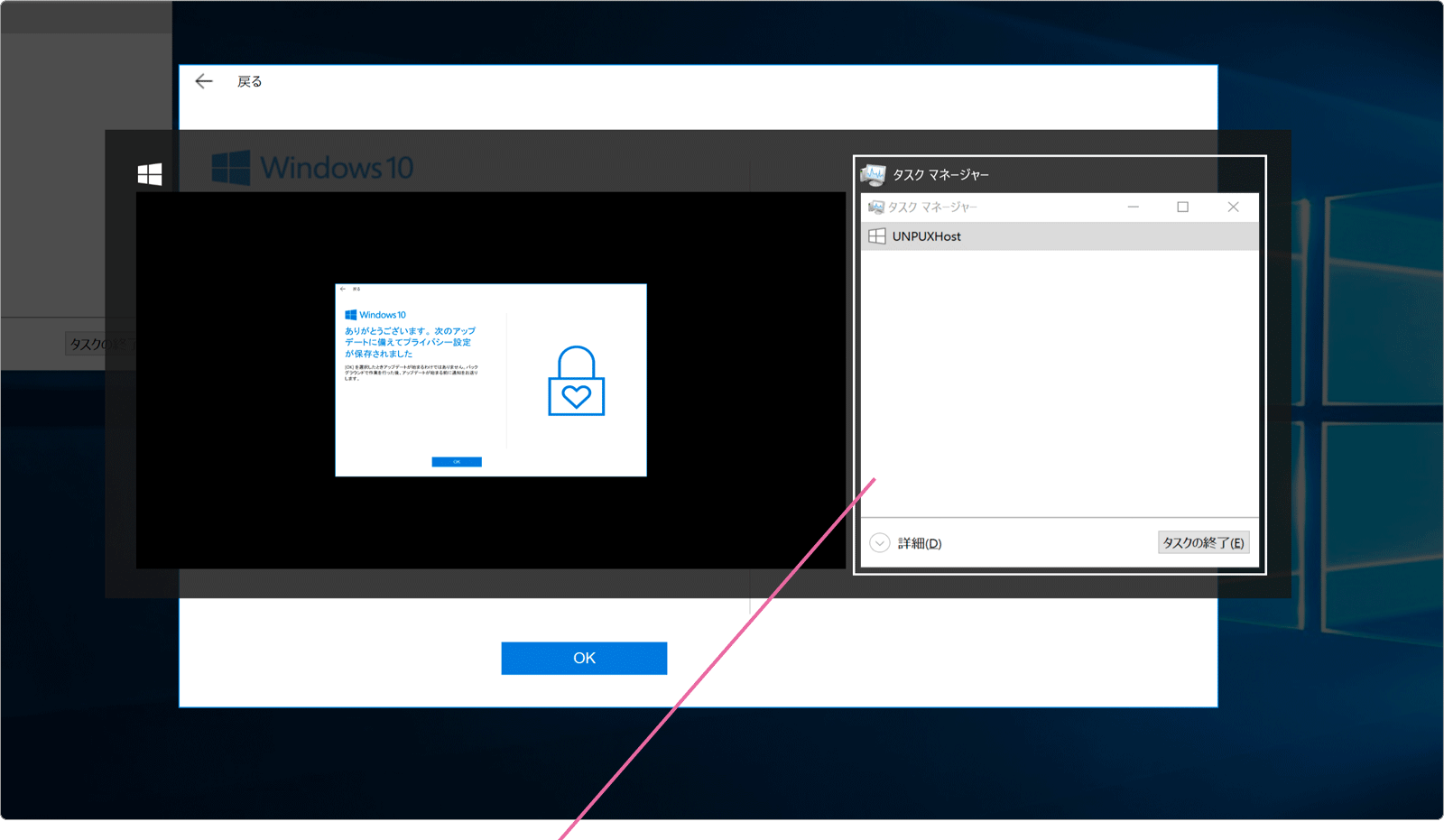
Task: Select the UNPUXHost thumbnail in task switcher
Action: pos(491,380)
